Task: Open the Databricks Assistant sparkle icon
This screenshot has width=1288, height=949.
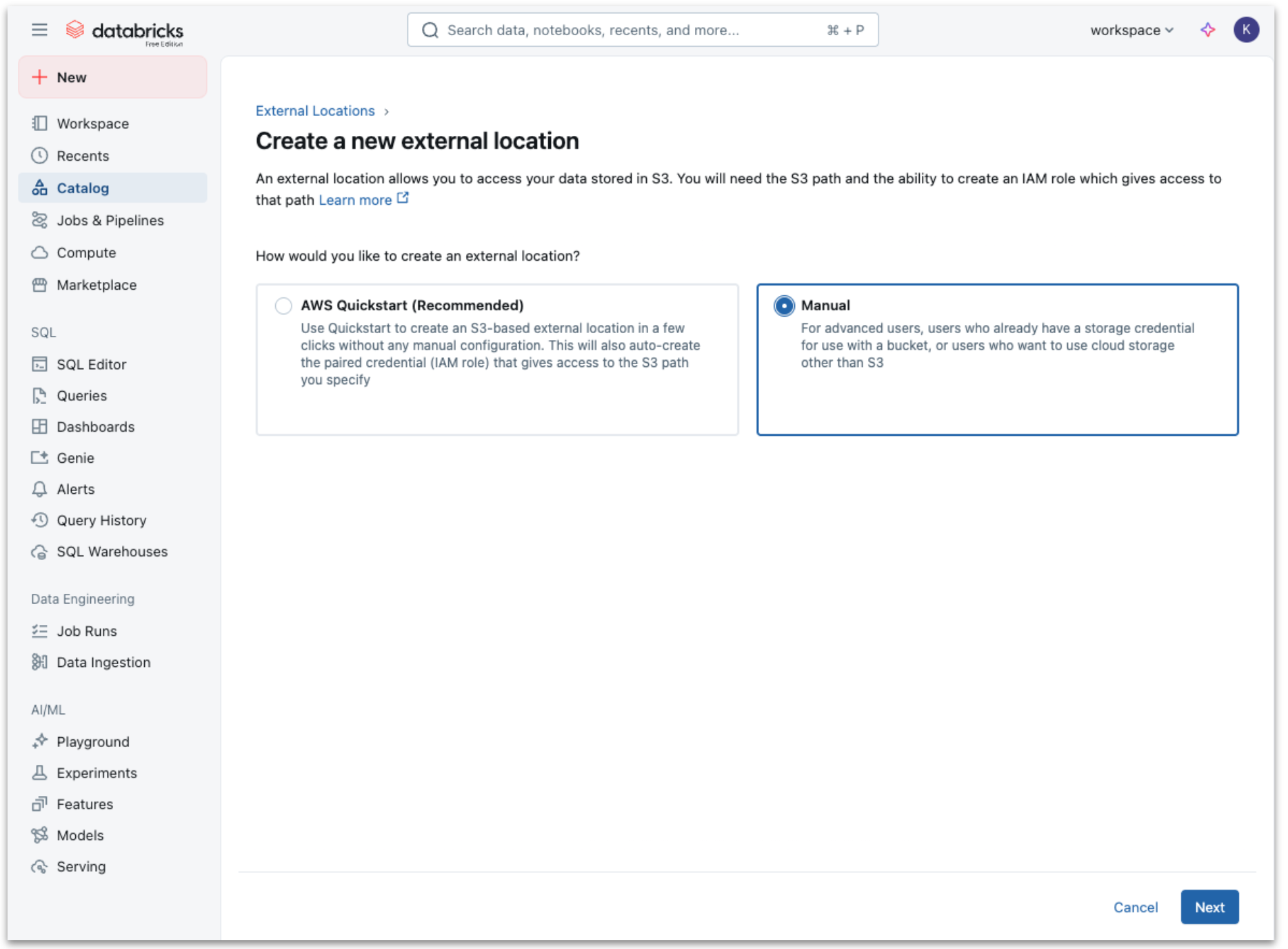Action: 1208,30
